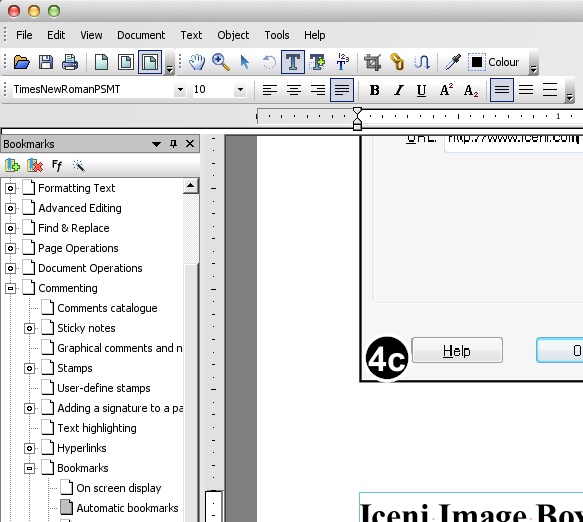
Task: Print the document using the printer icon
Action: point(70,62)
